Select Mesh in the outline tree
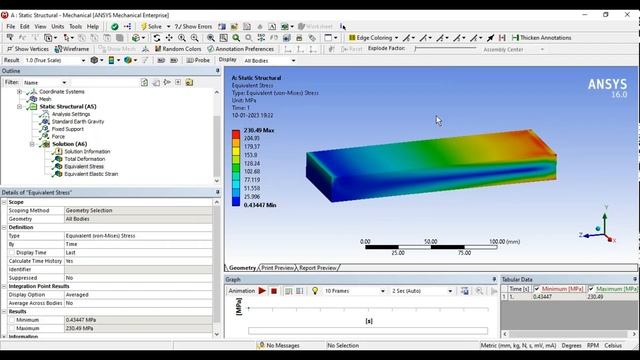The height and width of the screenshot is (360, 640). (x=45, y=99)
